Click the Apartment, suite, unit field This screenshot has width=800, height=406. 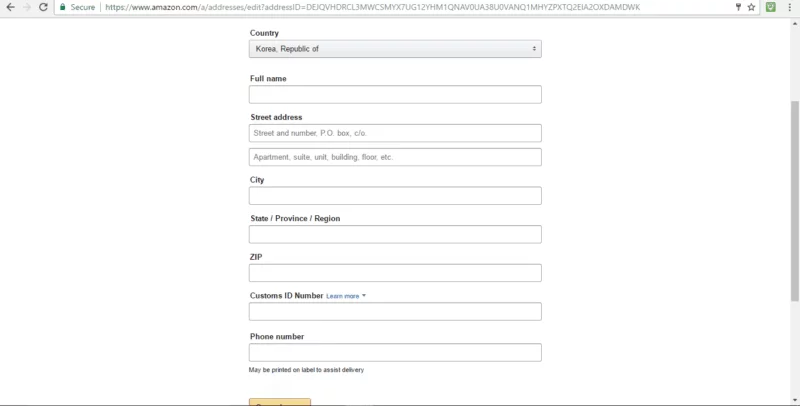[x=395, y=157]
